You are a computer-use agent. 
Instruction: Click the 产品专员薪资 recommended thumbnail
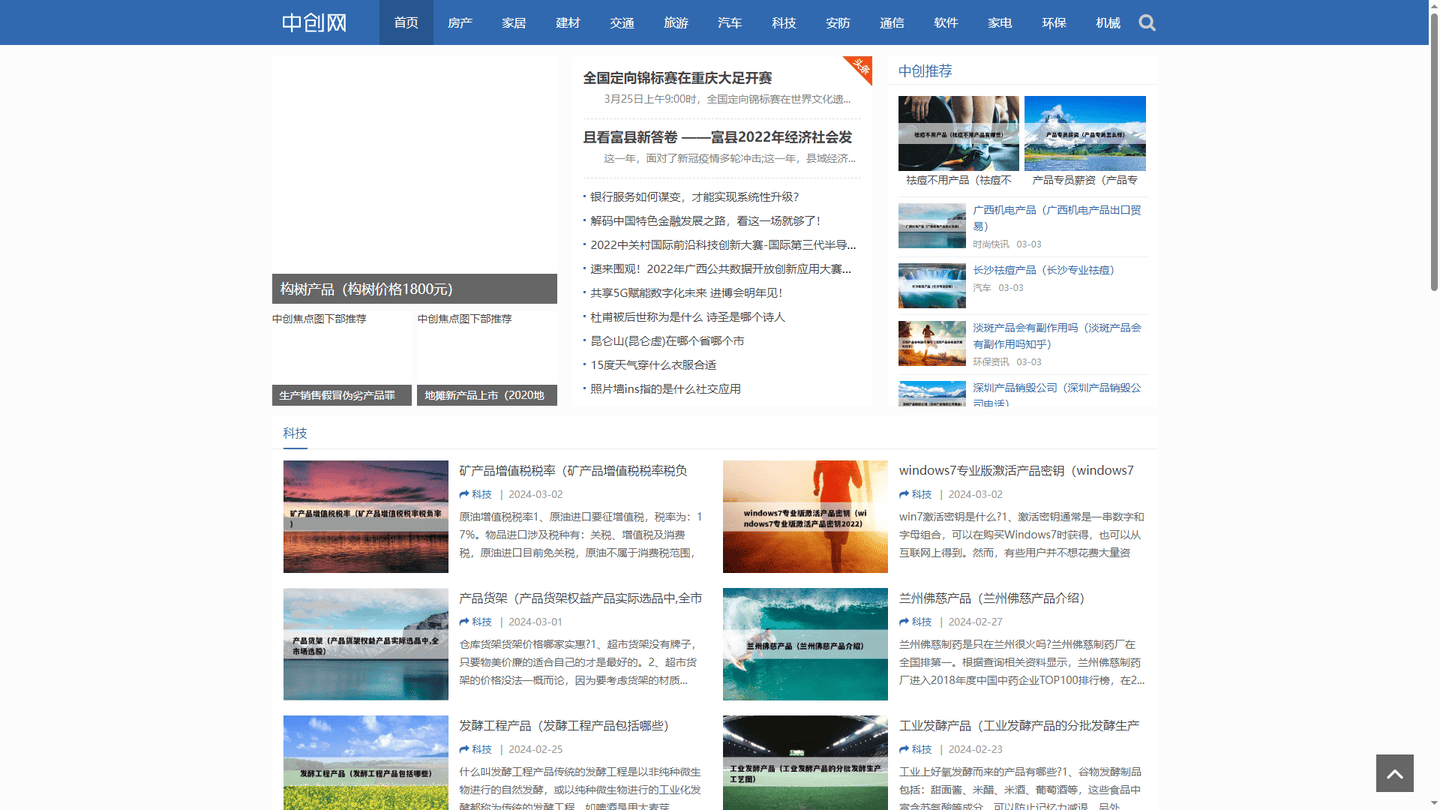1085,133
